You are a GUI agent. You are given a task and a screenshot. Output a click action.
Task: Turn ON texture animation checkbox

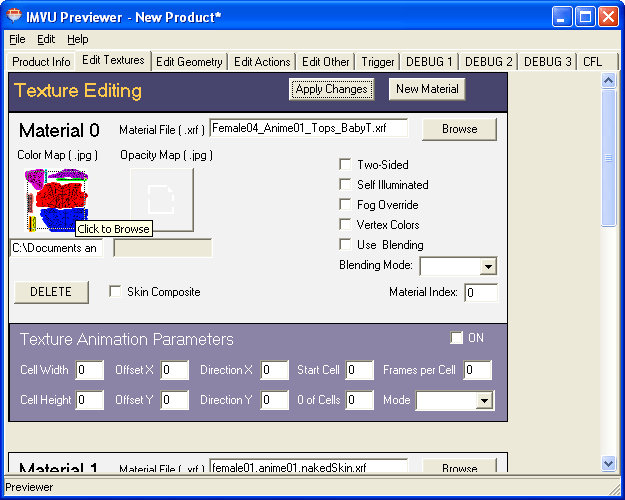click(x=457, y=338)
